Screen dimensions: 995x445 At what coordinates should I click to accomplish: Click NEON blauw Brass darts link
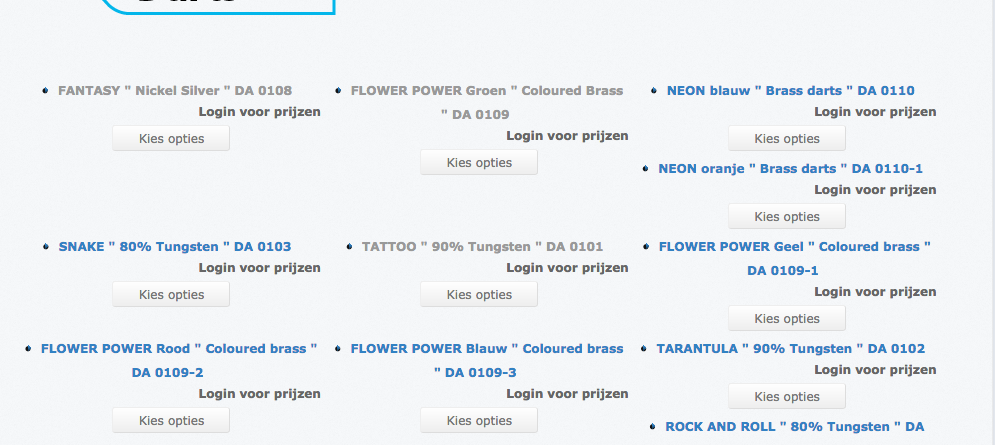[790, 90]
